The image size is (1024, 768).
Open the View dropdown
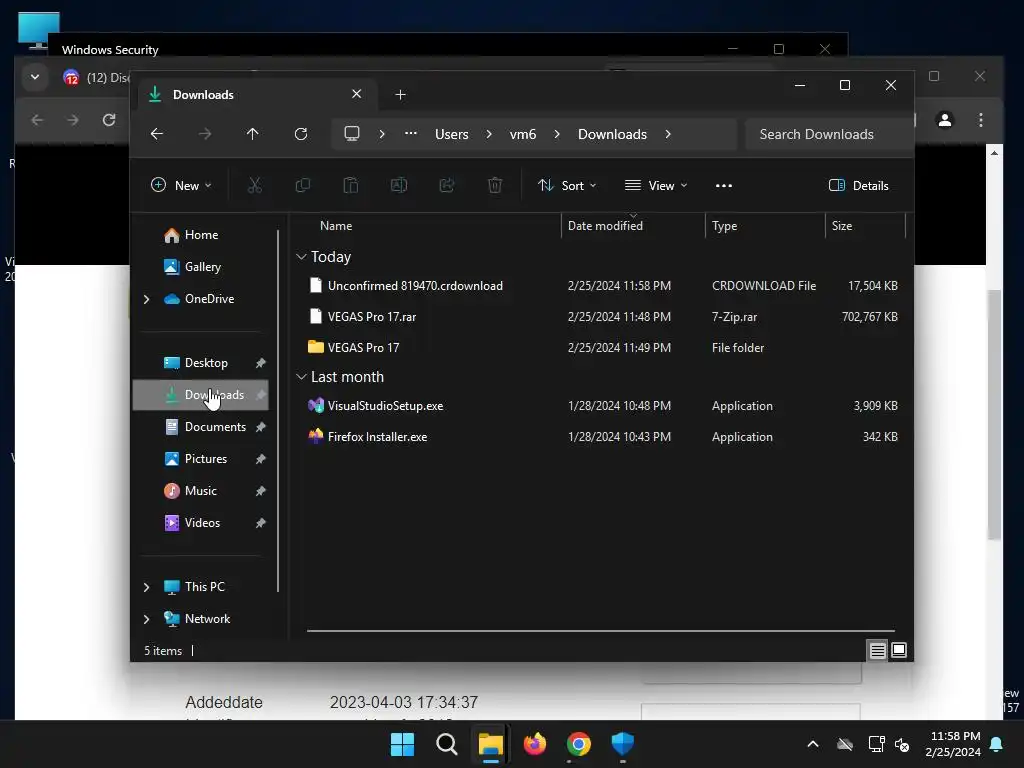point(656,185)
